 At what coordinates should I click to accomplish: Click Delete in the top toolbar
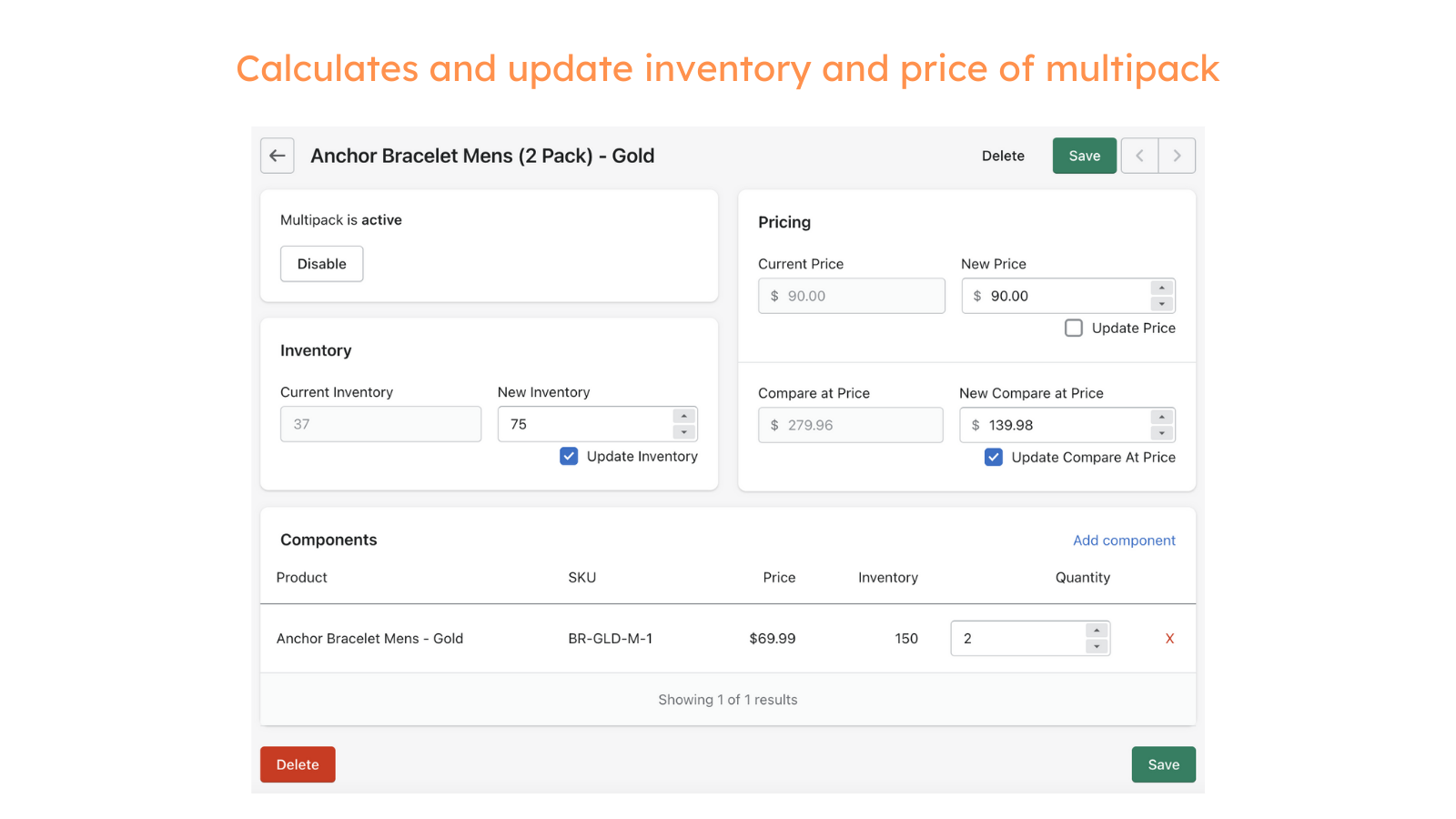1003,156
